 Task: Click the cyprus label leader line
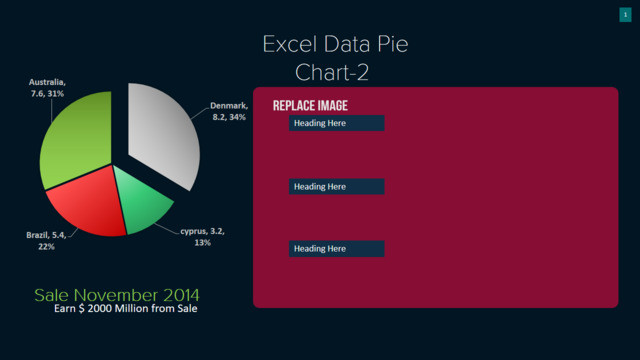(x=167, y=229)
